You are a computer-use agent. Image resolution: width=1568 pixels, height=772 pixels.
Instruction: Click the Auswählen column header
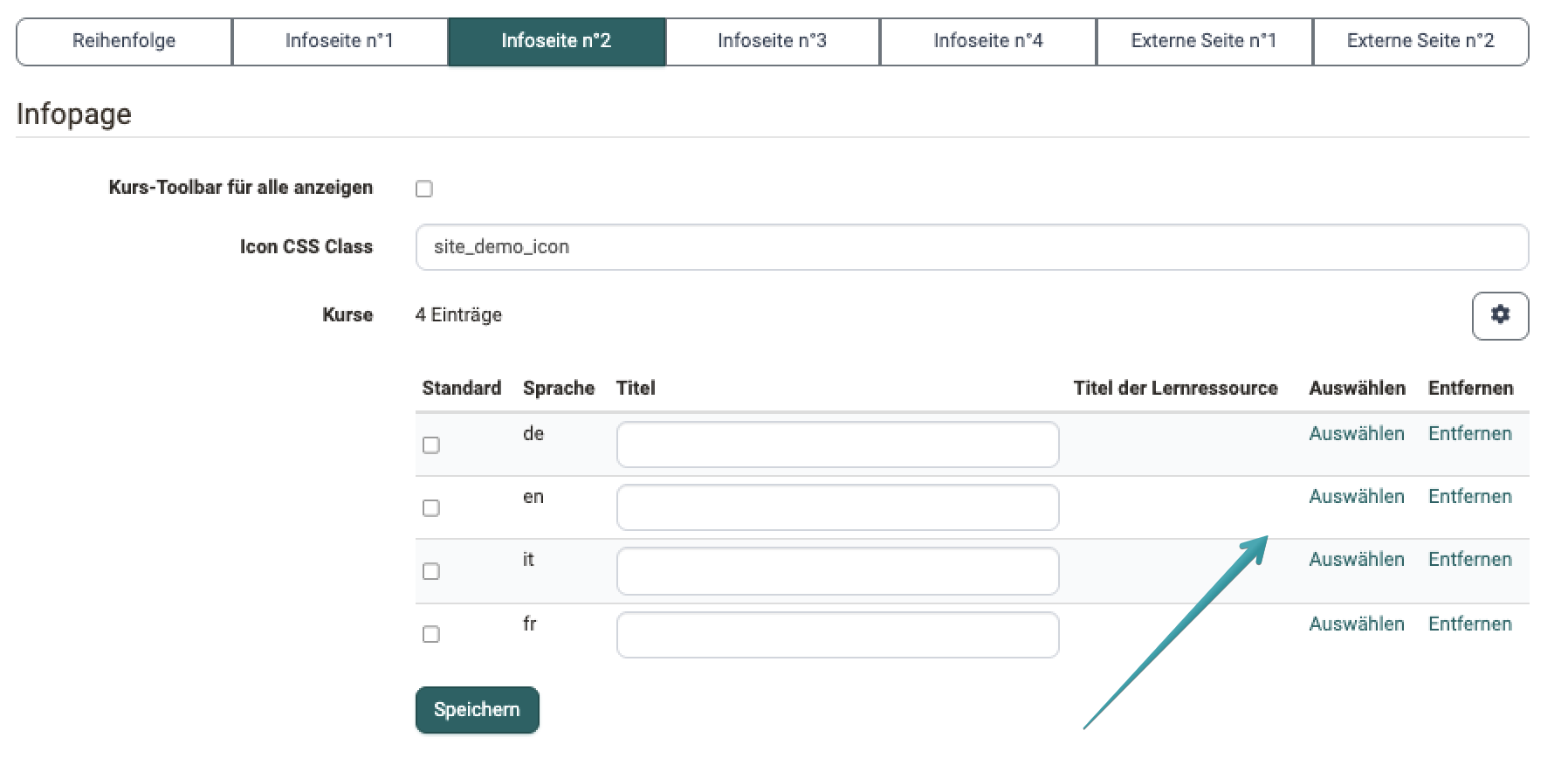point(1358,389)
